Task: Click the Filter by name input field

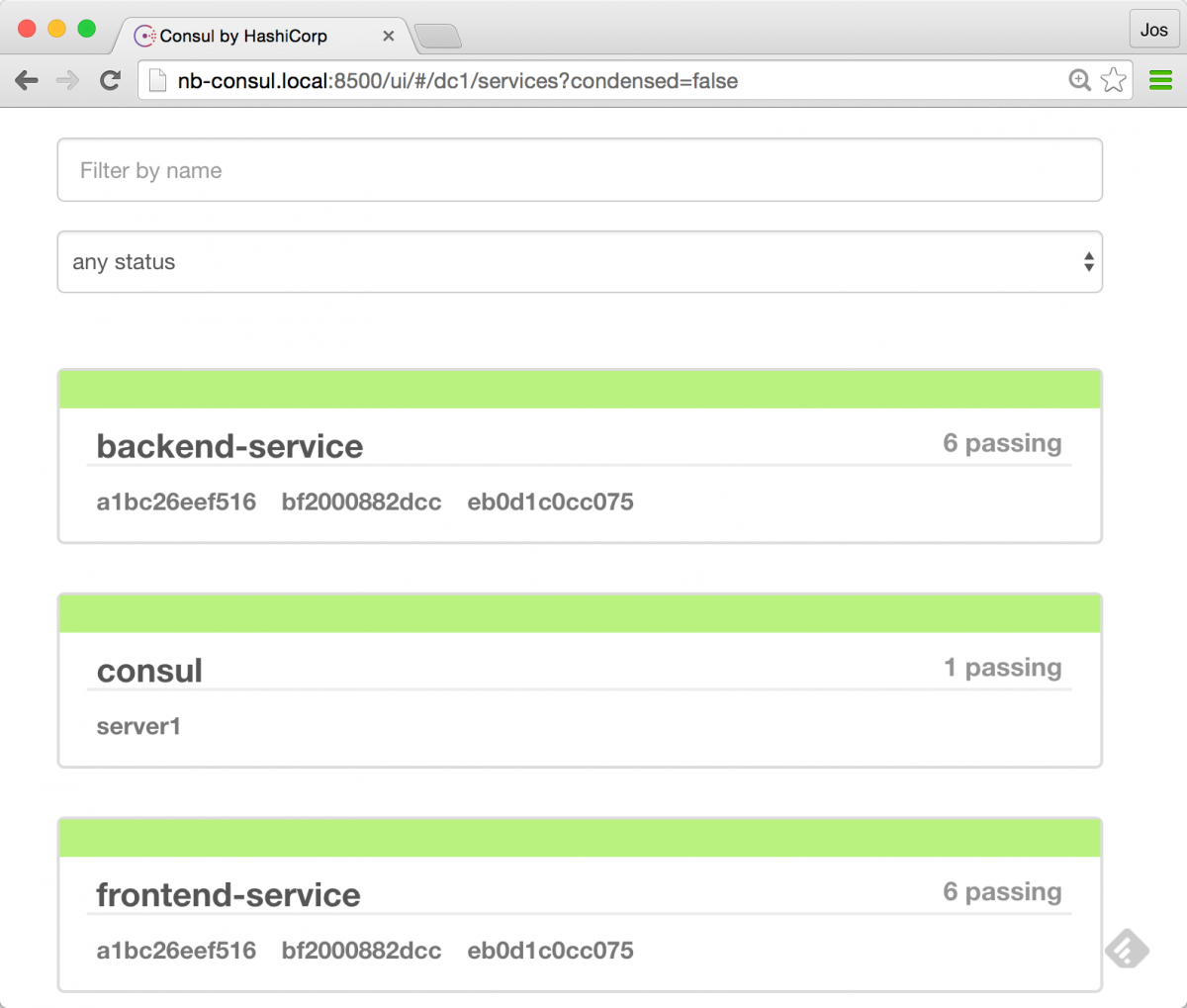Action: point(580,170)
